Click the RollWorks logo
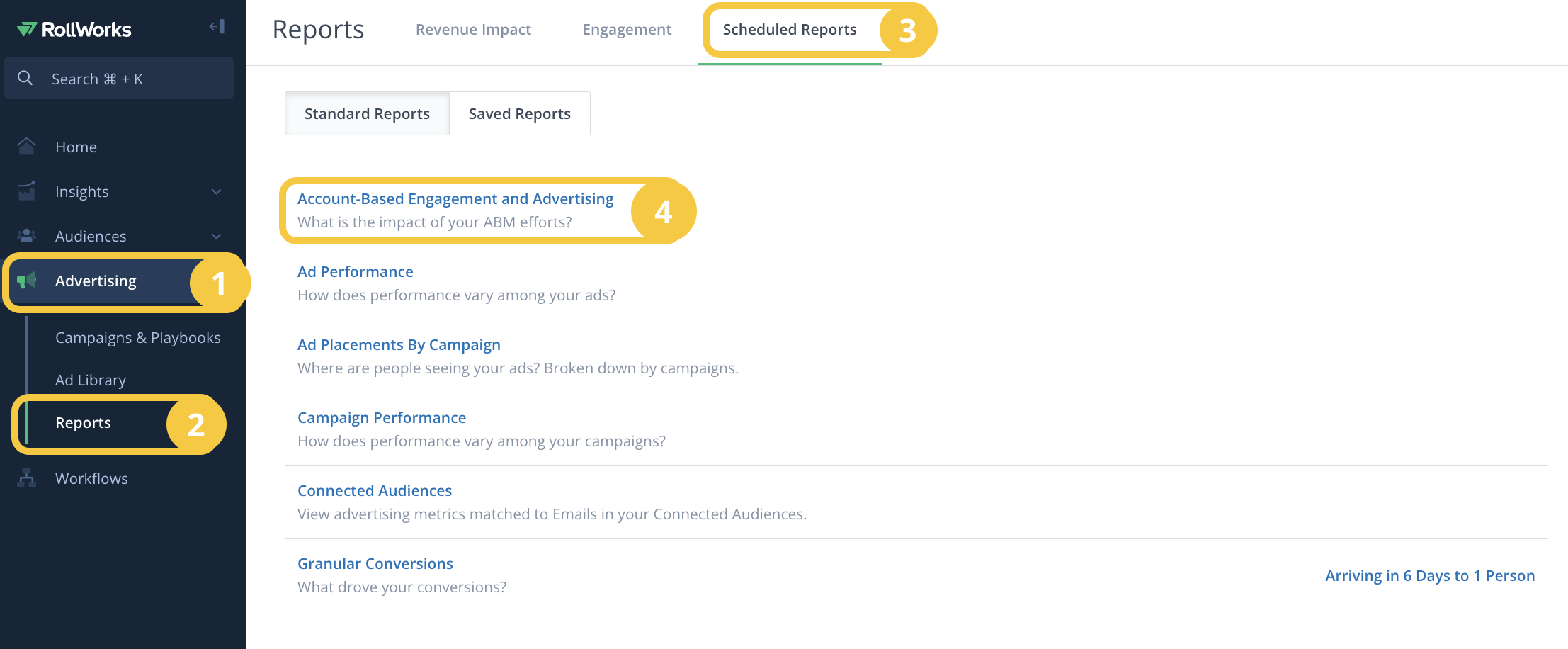The height and width of the screenshot is (649, 1568). coord(74,30)
